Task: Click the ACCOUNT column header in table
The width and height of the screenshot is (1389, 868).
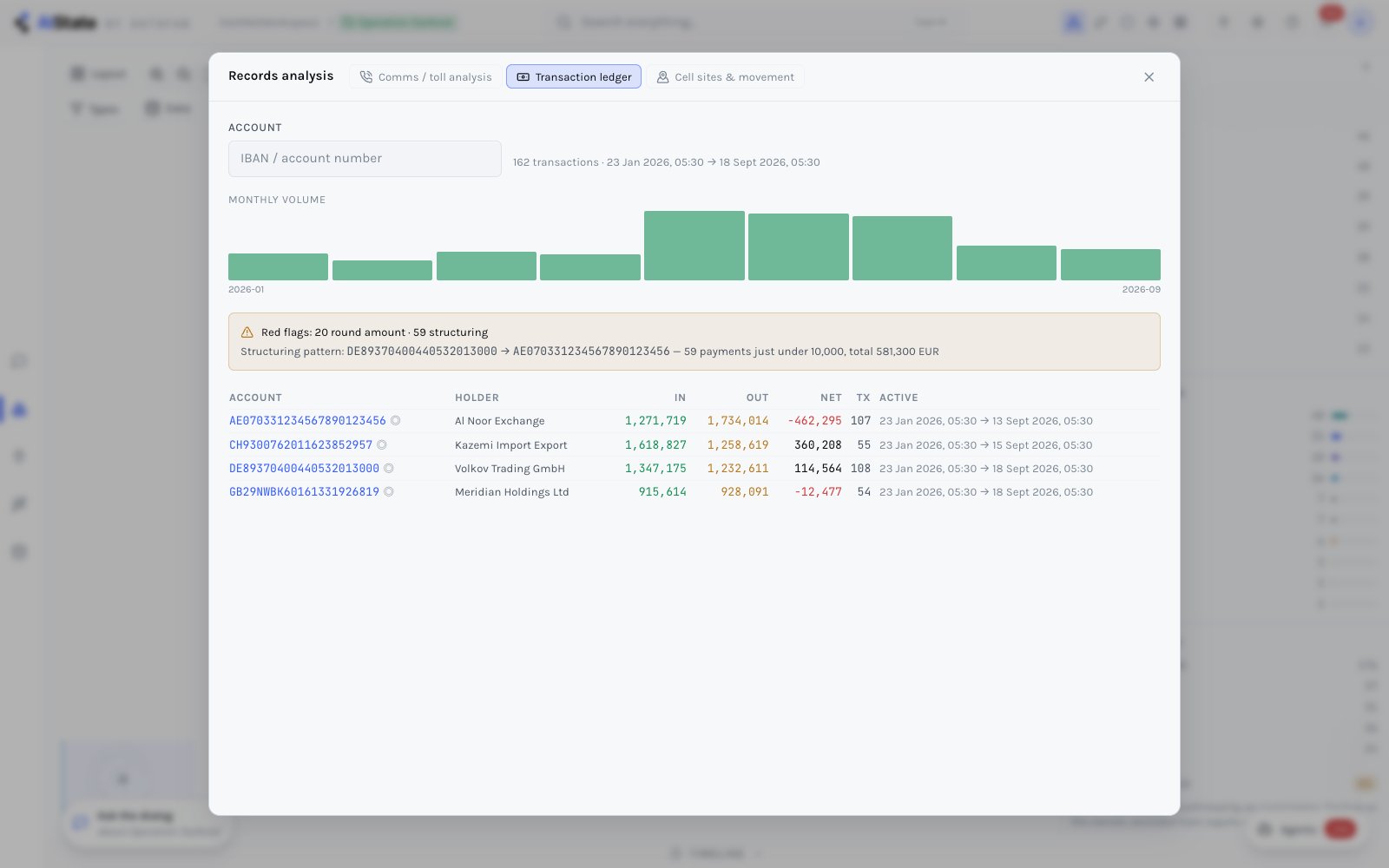Action: (x=255, y=398)
